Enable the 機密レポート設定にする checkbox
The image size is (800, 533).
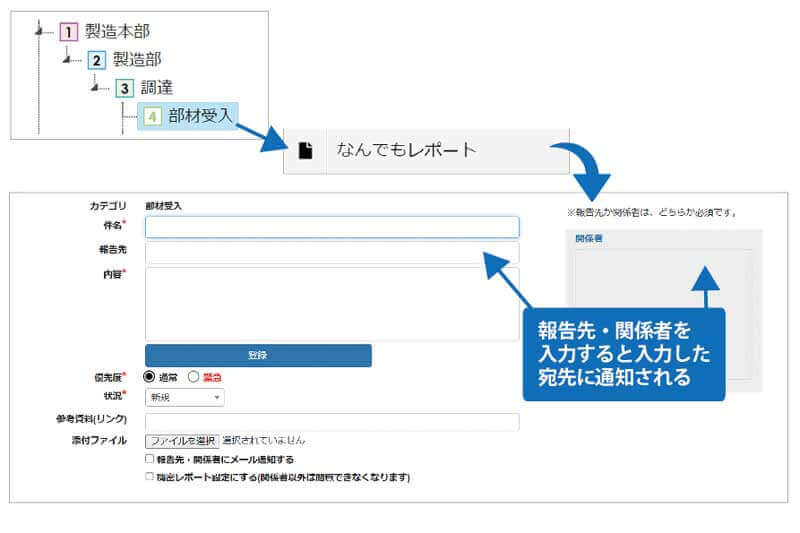(x=149, y=476)
